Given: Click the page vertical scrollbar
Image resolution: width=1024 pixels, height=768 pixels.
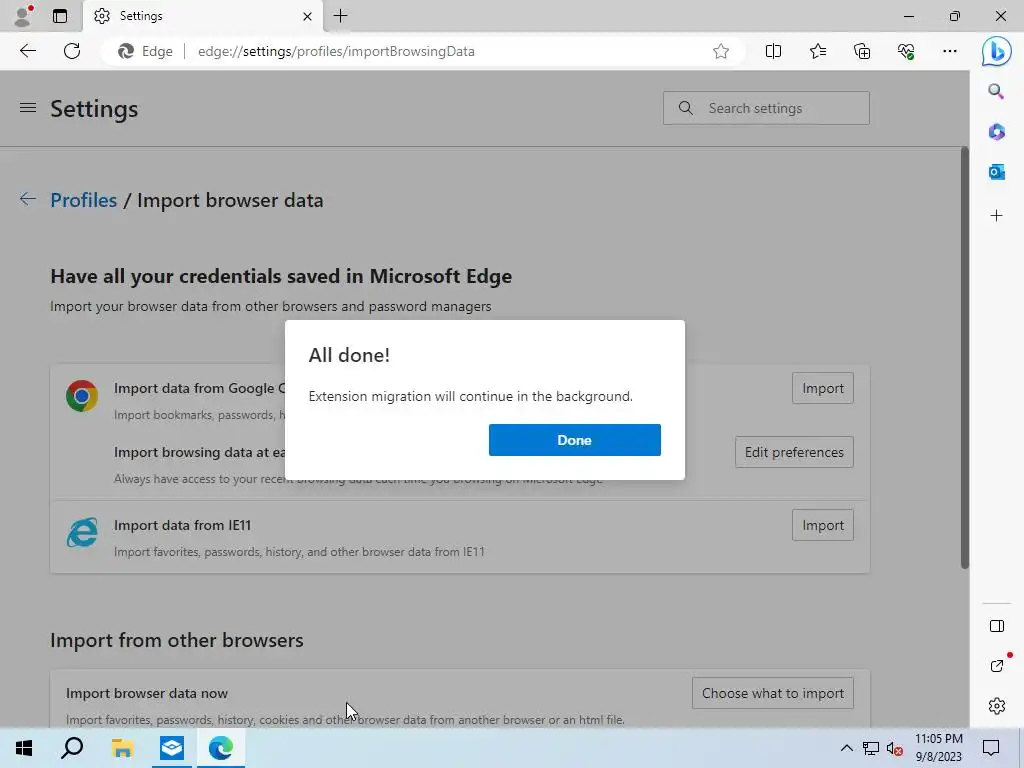Looking at the screenshot, I should (x=965, y=358).
